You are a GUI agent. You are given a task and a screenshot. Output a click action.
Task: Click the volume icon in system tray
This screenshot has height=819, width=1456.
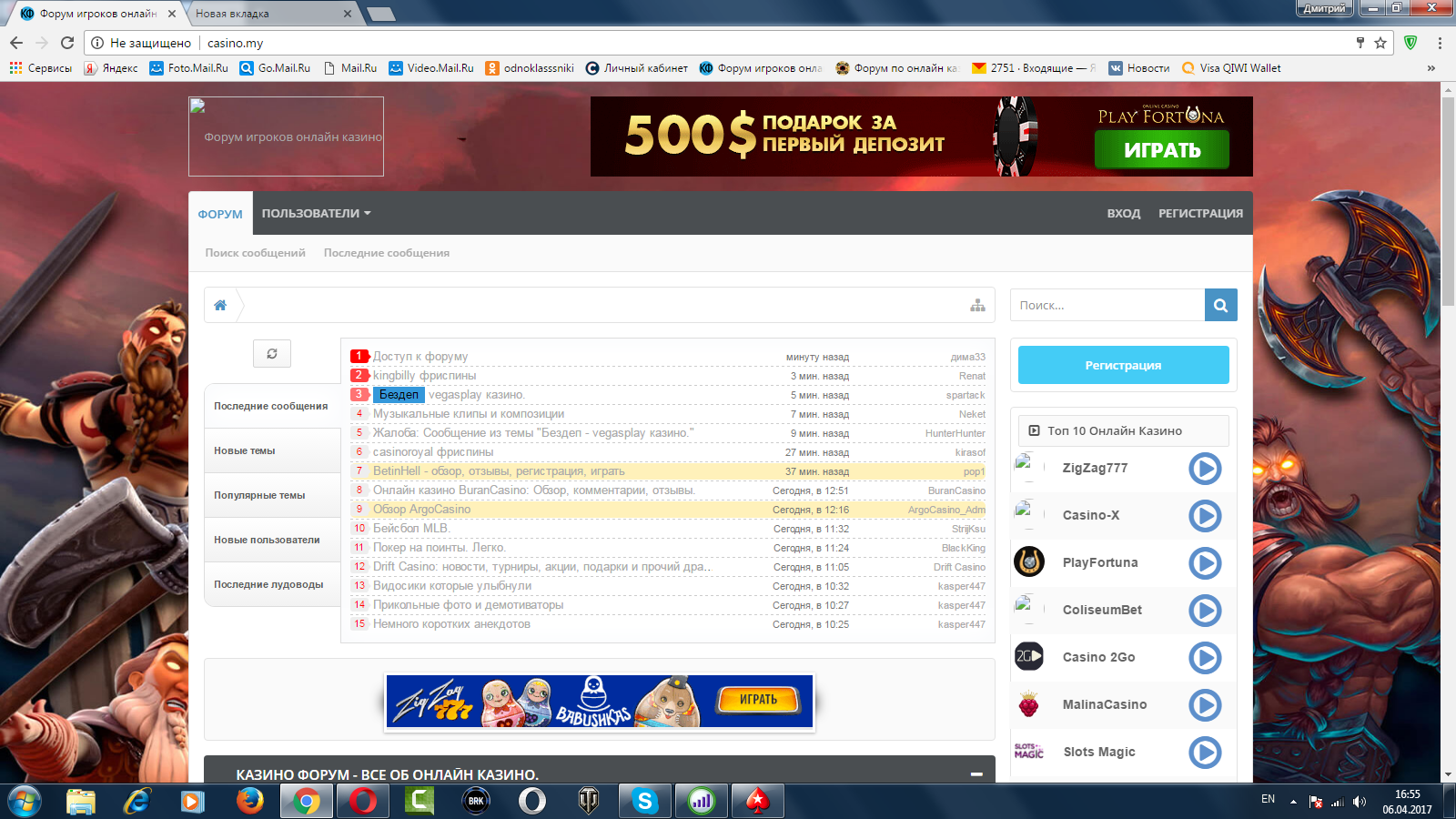[x=1359, y=802]
